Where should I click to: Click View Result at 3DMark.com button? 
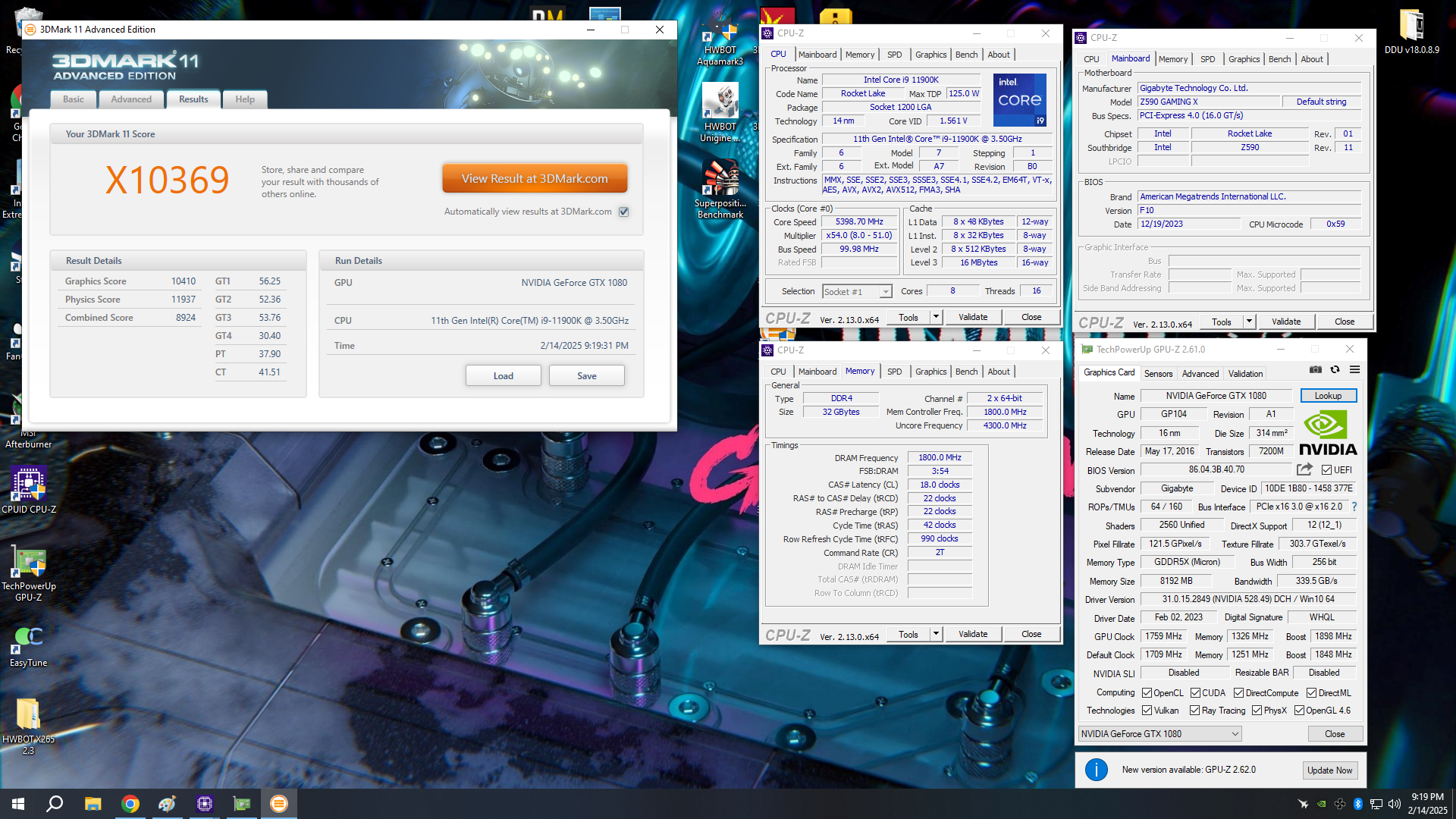point(535,179)
